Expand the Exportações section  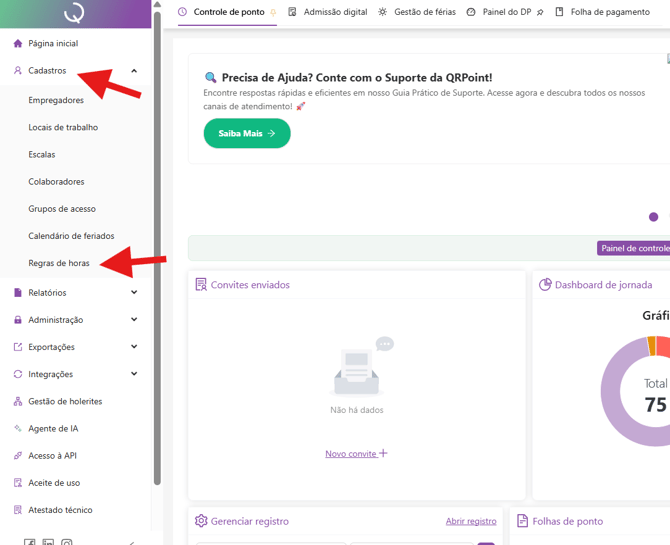pos(134,347)
